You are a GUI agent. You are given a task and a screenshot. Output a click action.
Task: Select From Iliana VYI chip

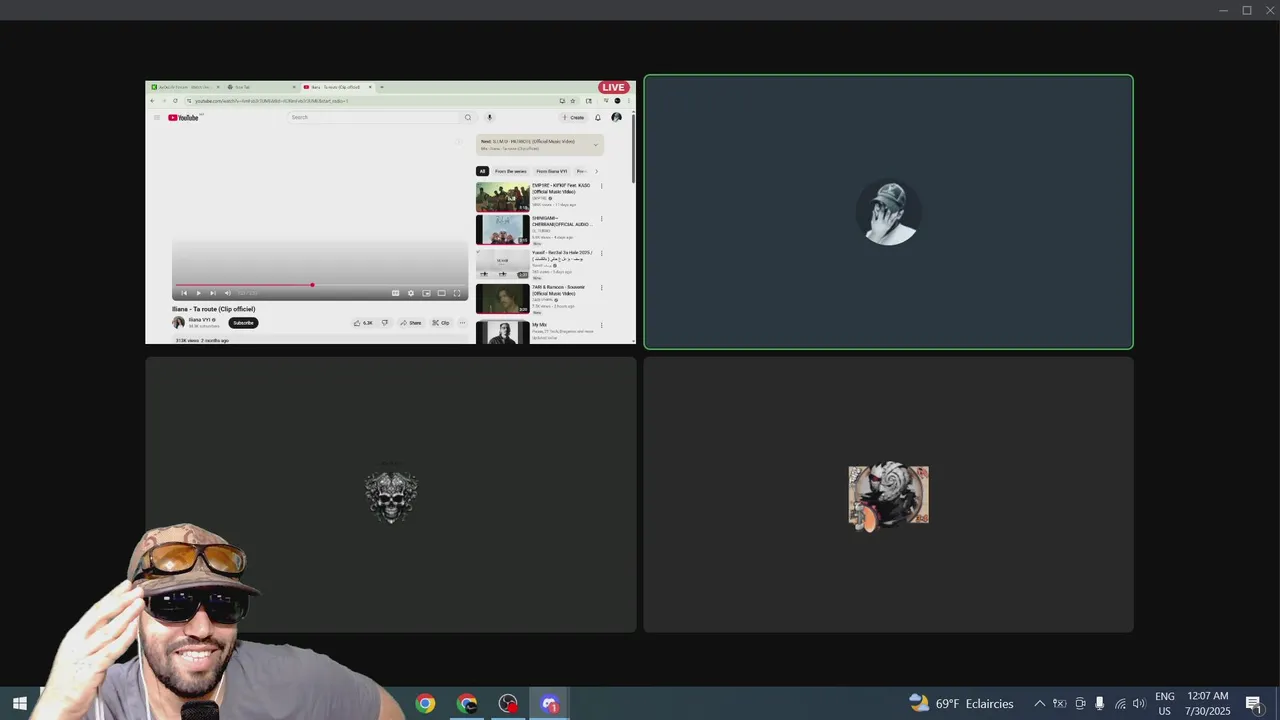551,171
